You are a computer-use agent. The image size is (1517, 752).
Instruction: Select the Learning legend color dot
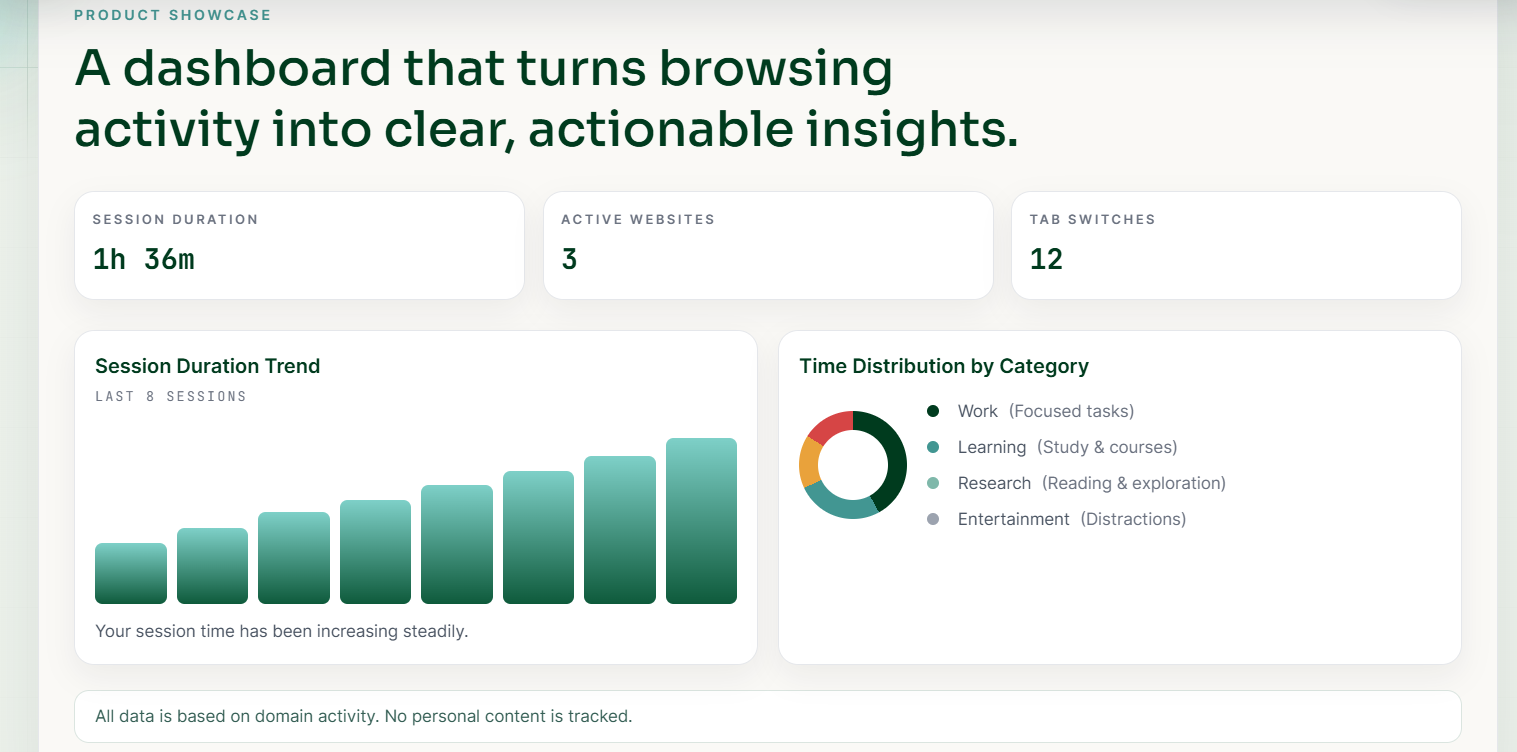point(932,447)
